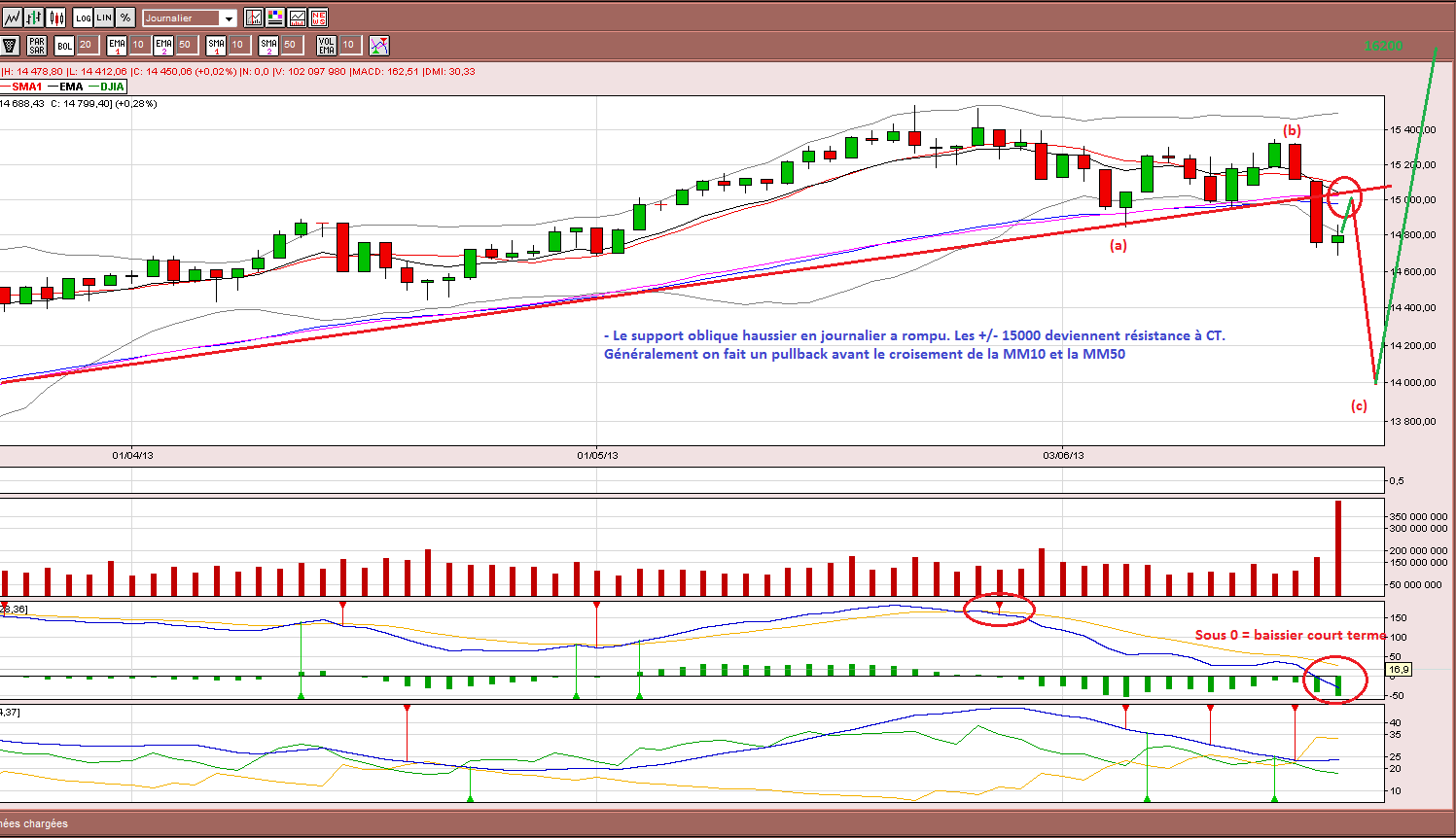This screenshot has width=1456, height=838.
Task: Enable the LIN scale button
Action: 104,17
